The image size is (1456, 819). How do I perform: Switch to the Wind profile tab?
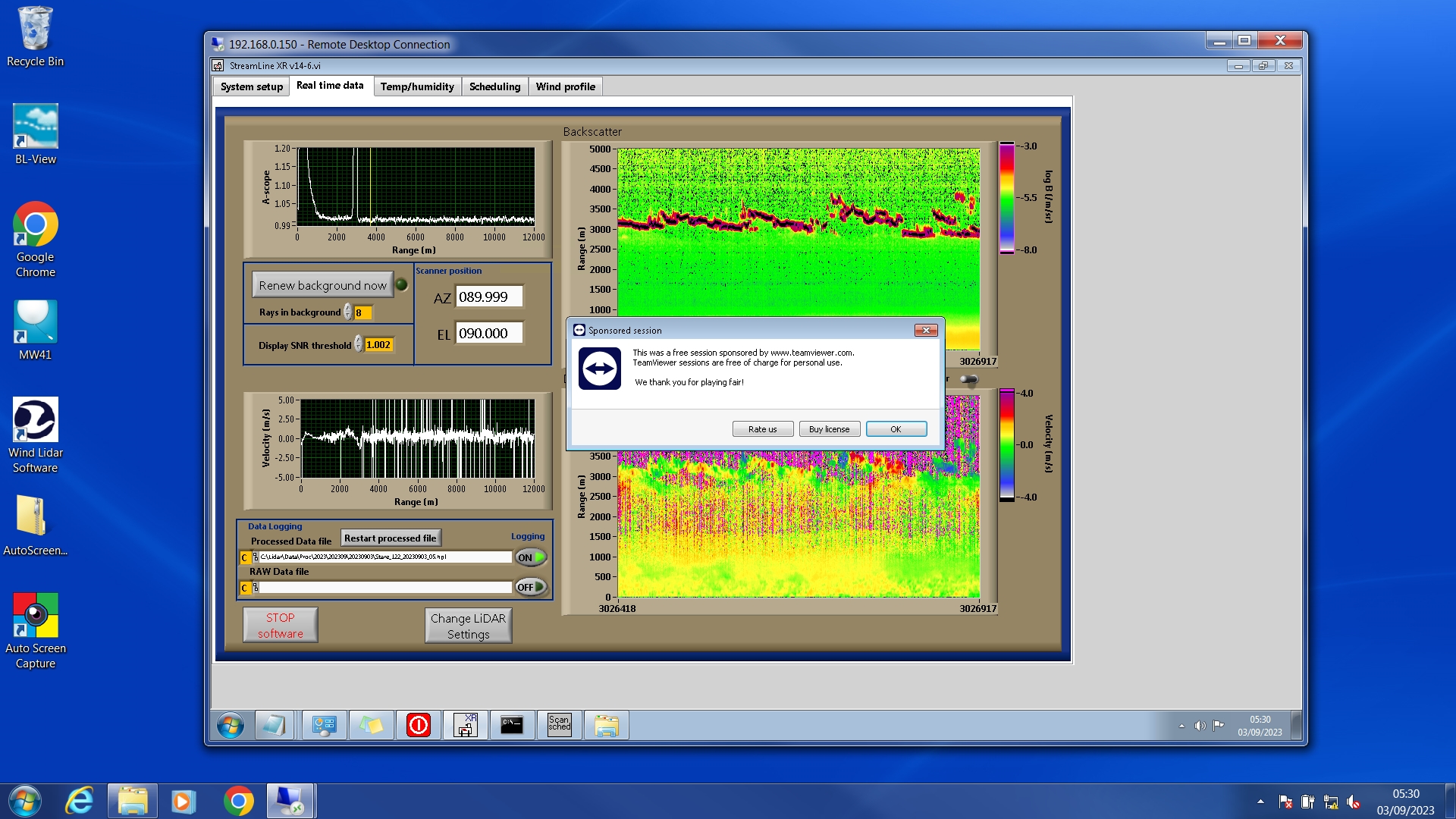click(565, 86)
